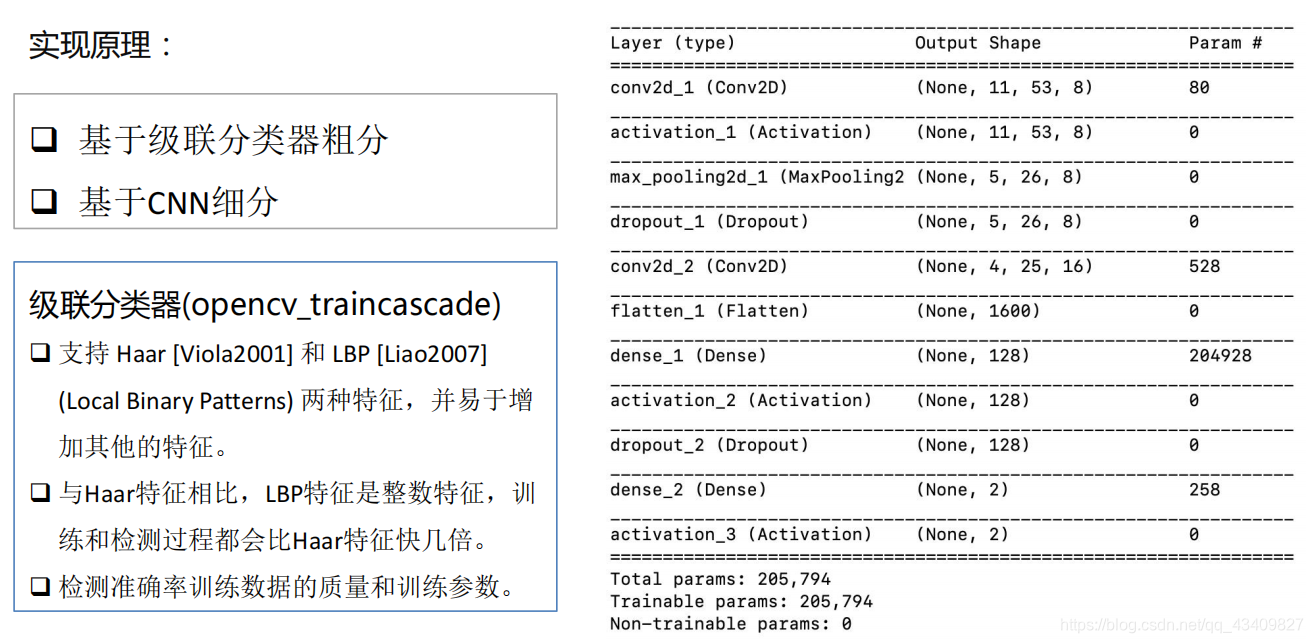The image size is (1313, 643).
Task: Click the title 级联分类器(opencv_traincascade)
Action: pyautogui.click(x=265, y=304)
